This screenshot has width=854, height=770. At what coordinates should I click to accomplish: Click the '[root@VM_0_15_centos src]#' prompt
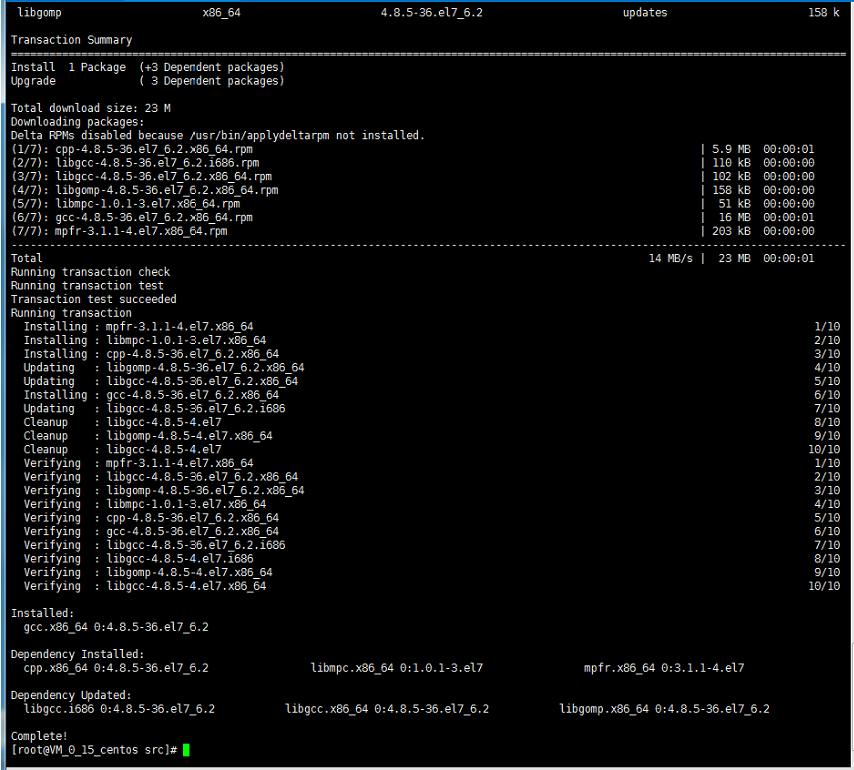pos(94,750)
